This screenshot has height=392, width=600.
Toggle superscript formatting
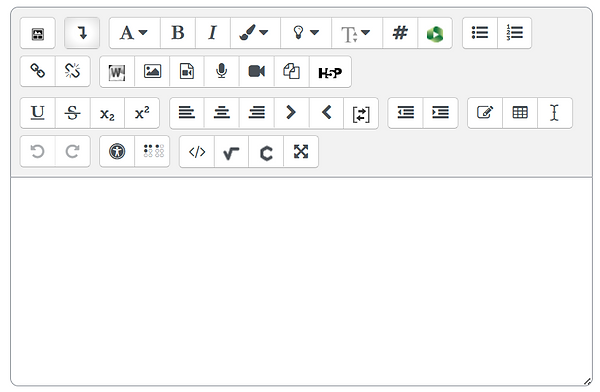142,113
